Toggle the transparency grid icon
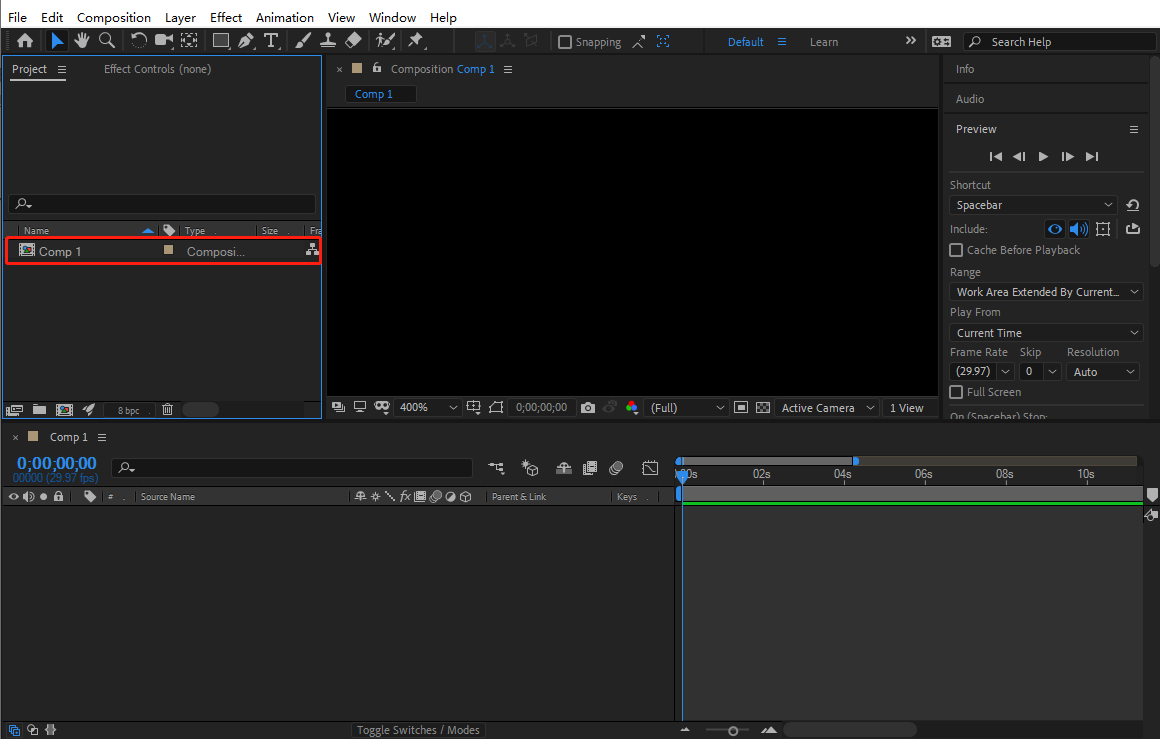 (763, 408)
